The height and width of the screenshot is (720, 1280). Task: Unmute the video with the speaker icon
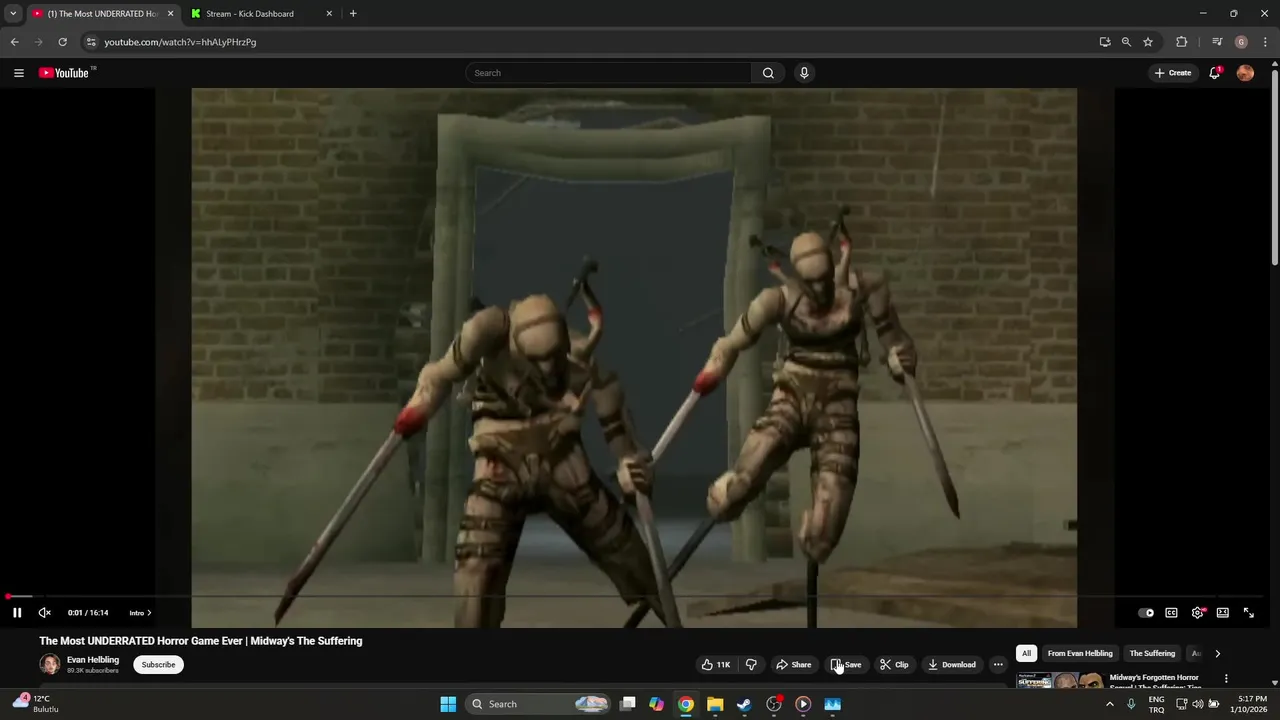(44, 613)
